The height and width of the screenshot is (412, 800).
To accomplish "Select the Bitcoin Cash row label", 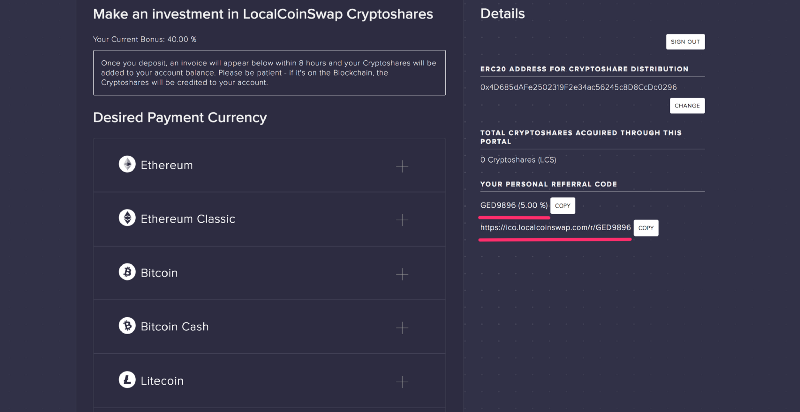I will (x=174, y=327).
